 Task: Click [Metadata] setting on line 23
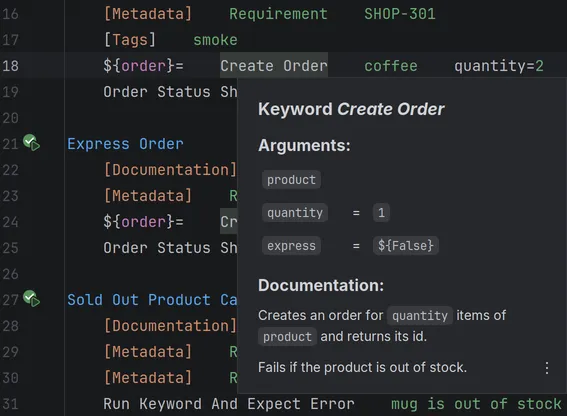[148, 196]
